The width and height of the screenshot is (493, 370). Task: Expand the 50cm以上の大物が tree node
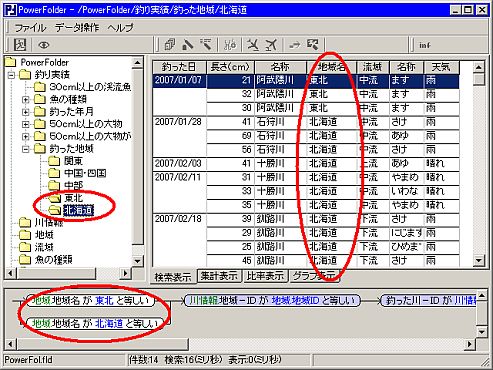(26, 136)
